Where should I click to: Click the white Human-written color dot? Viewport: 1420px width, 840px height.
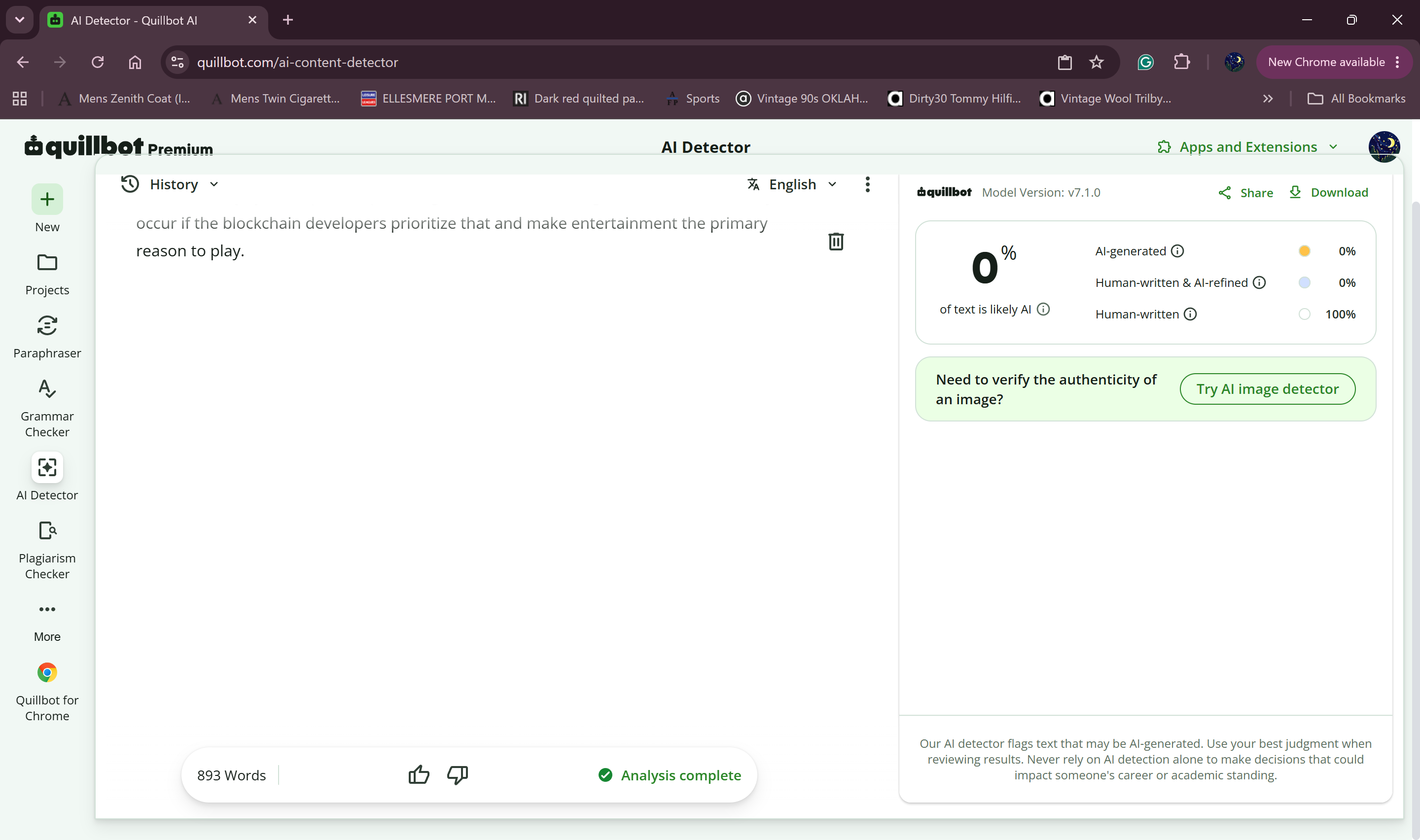coord(1304,314)
